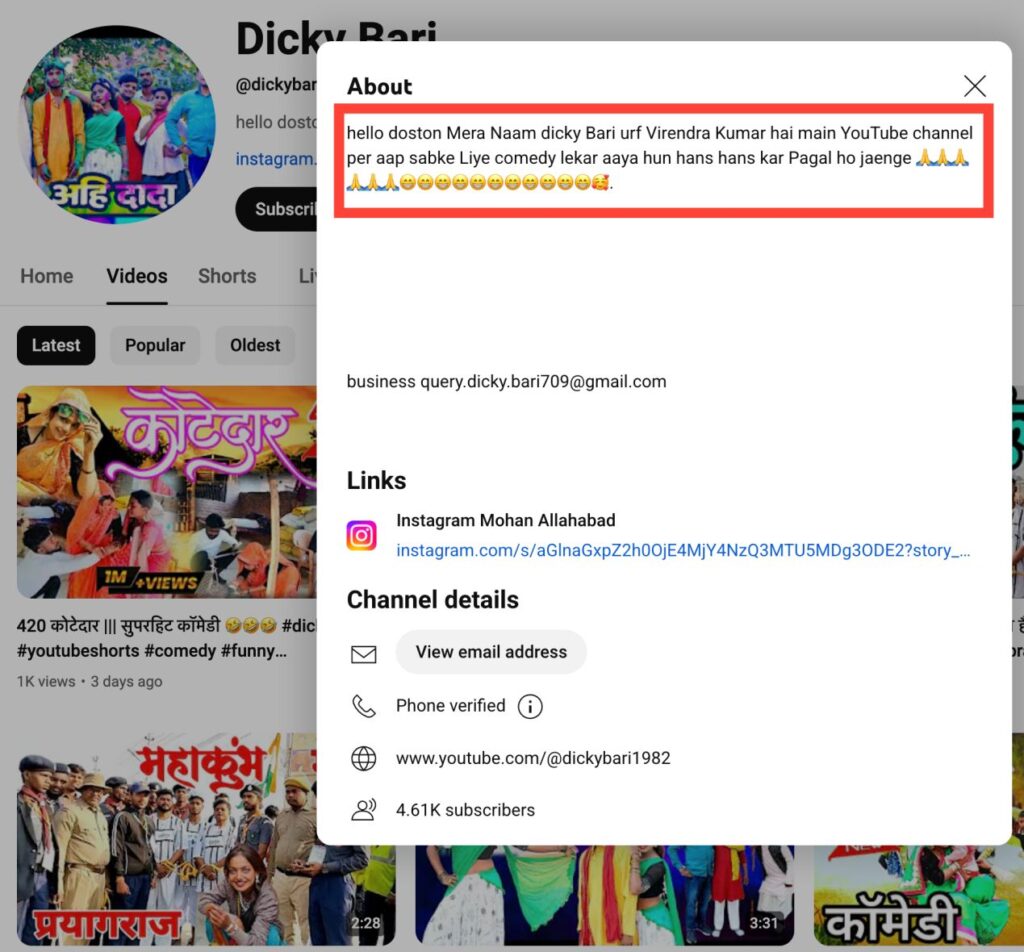The height and width of the screenshot is (952, 1024).
Task: Open the Instagram Mohan Allahabad link
Action: tap(683, 550)
